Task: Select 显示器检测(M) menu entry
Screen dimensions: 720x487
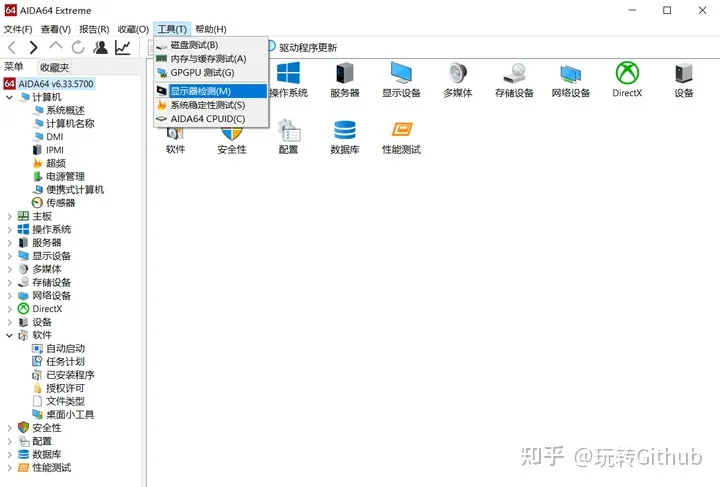Action: click(211, 91)
